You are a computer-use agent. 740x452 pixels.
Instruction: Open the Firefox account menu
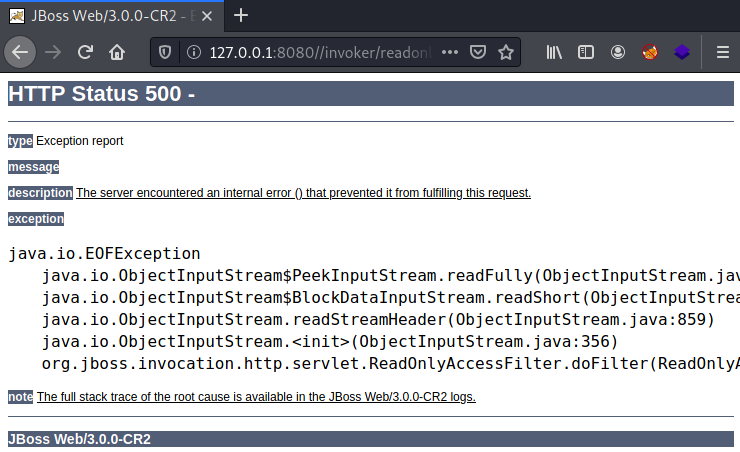coord(618,52)
